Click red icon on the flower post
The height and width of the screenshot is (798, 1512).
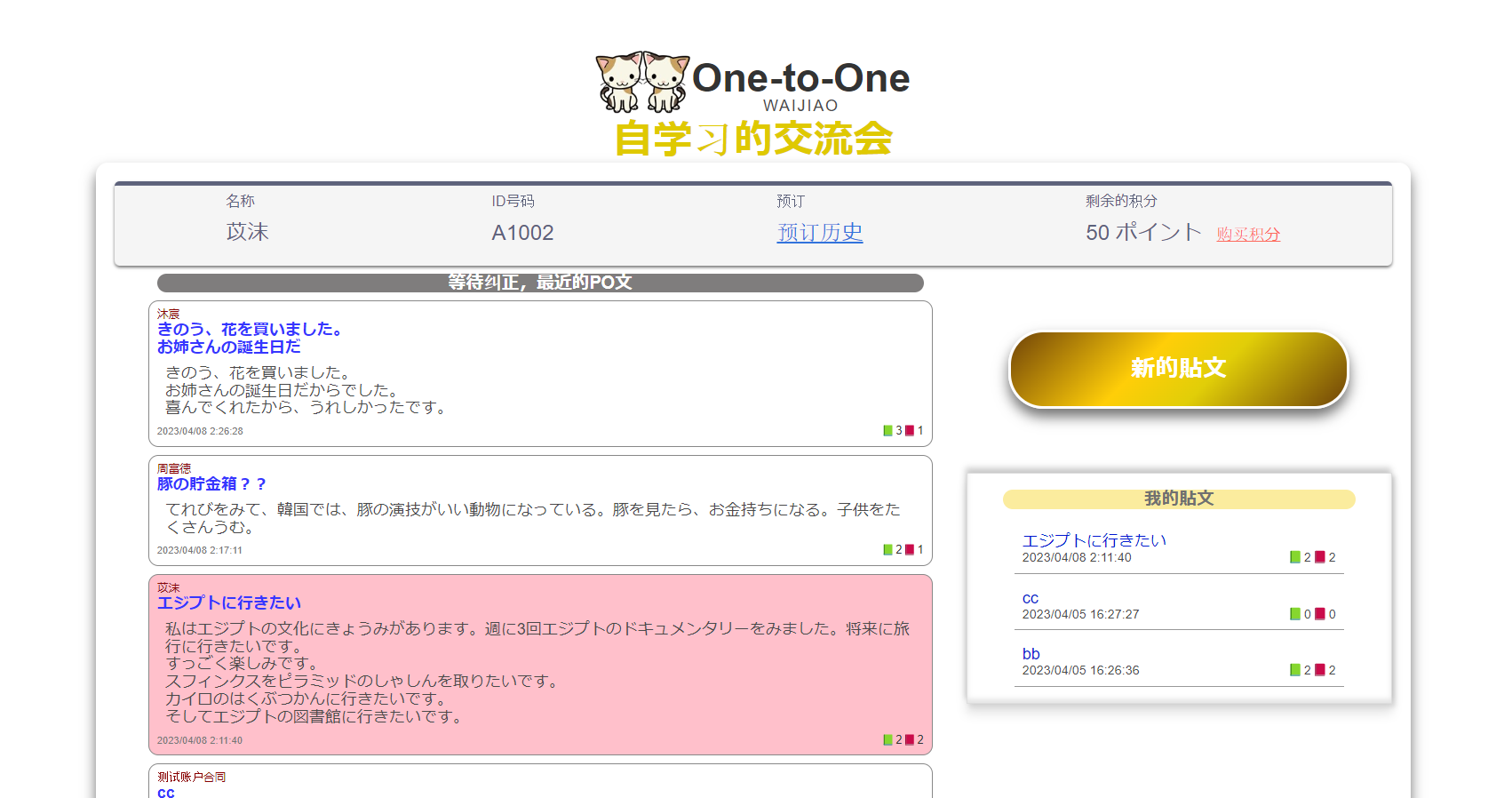910,431
